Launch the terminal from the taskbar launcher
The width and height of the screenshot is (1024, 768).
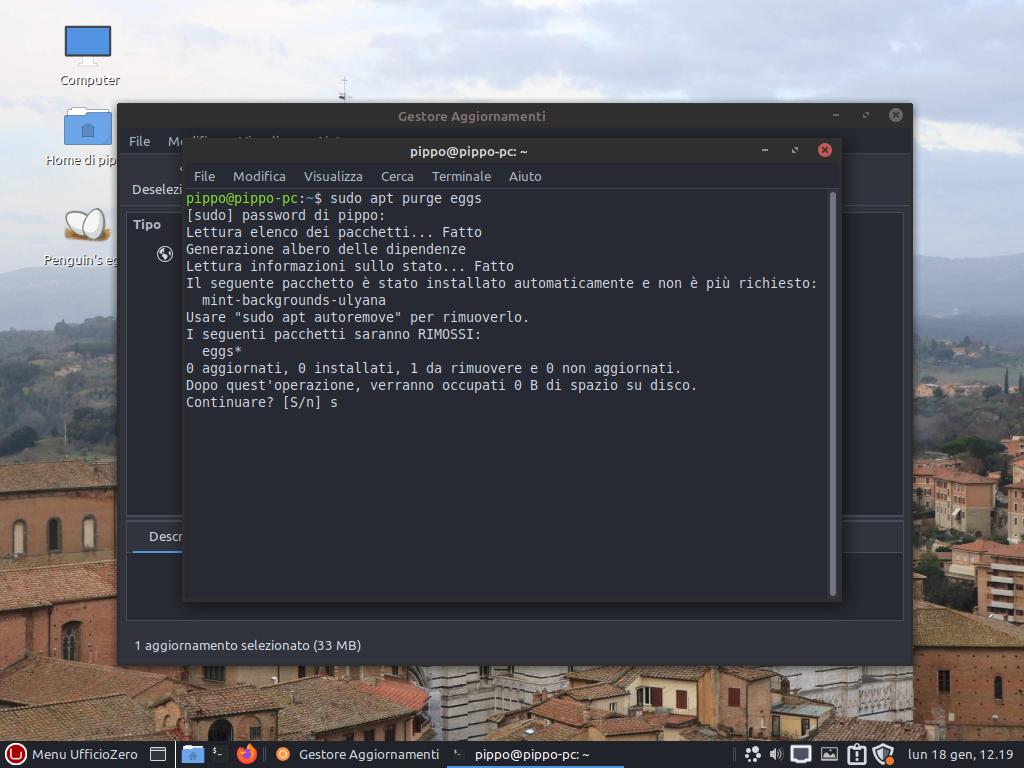(218, 754)
